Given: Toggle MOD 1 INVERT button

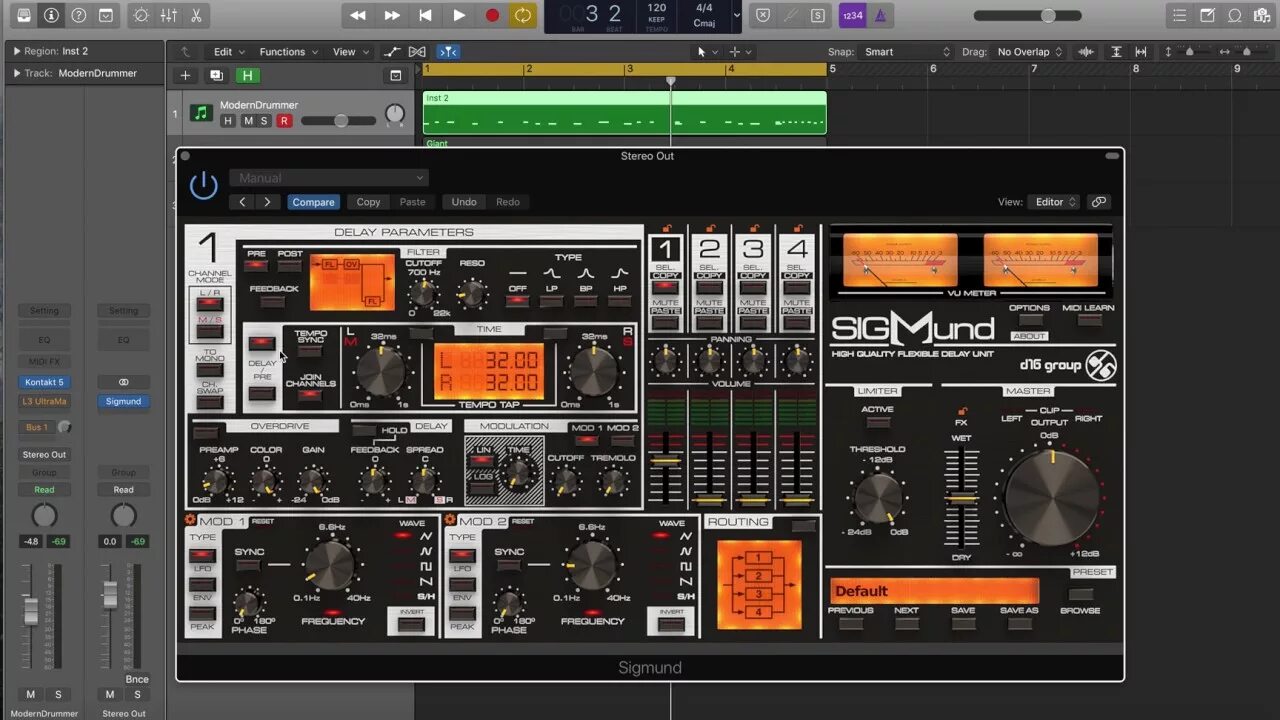Looking at the screenshot, I should [x=411, y=624].
